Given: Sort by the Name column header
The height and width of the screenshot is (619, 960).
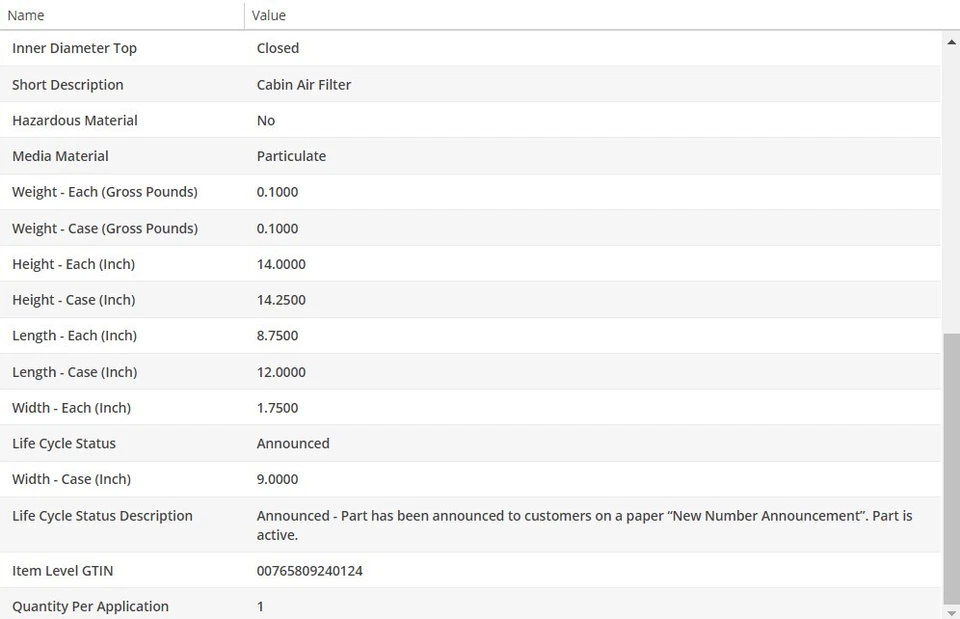Looking at the screenshot, I should [26, 15].
